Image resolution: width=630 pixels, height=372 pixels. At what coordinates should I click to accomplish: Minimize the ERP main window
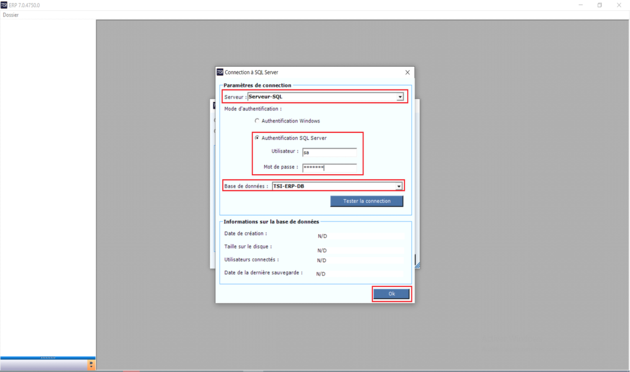[581, 5]
